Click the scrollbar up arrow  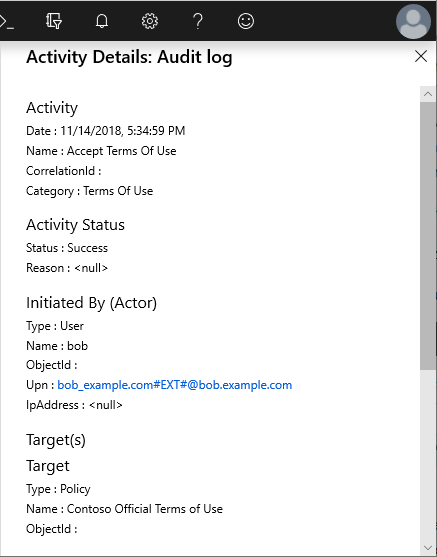[x=428, y=94]
